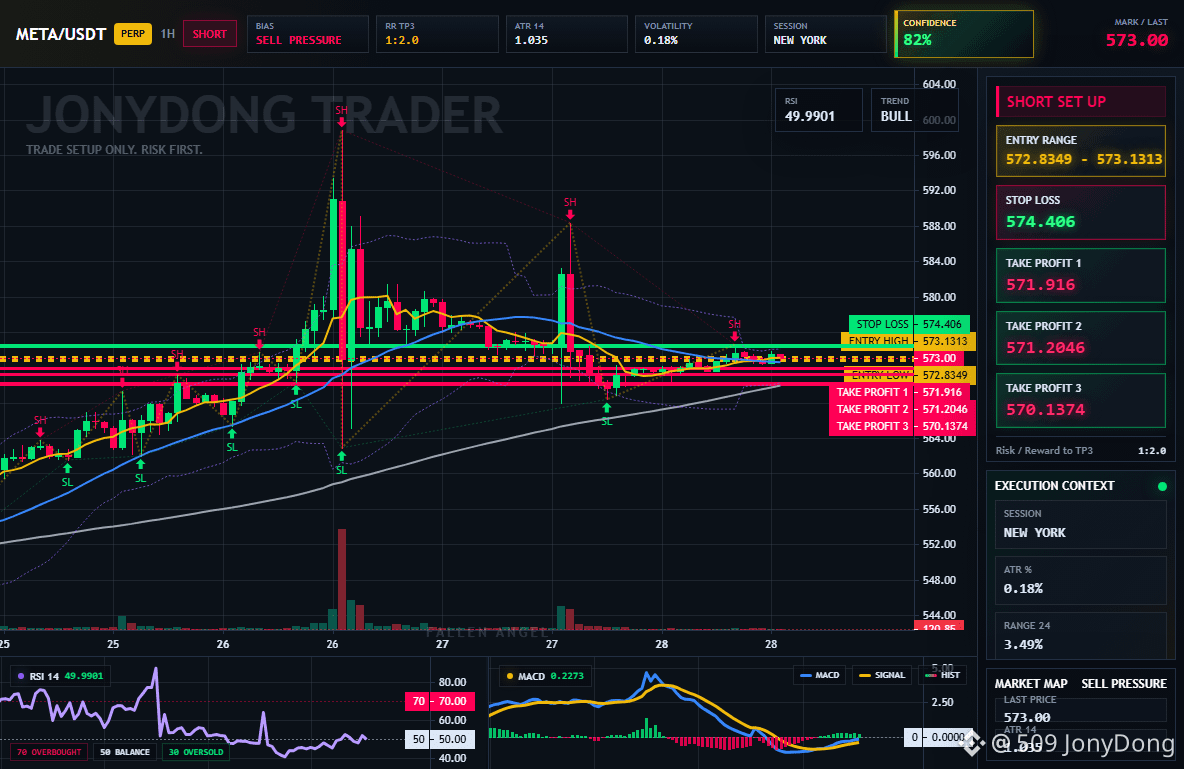Click the RR TP3 1:2.0 card

tap(437, 34)
